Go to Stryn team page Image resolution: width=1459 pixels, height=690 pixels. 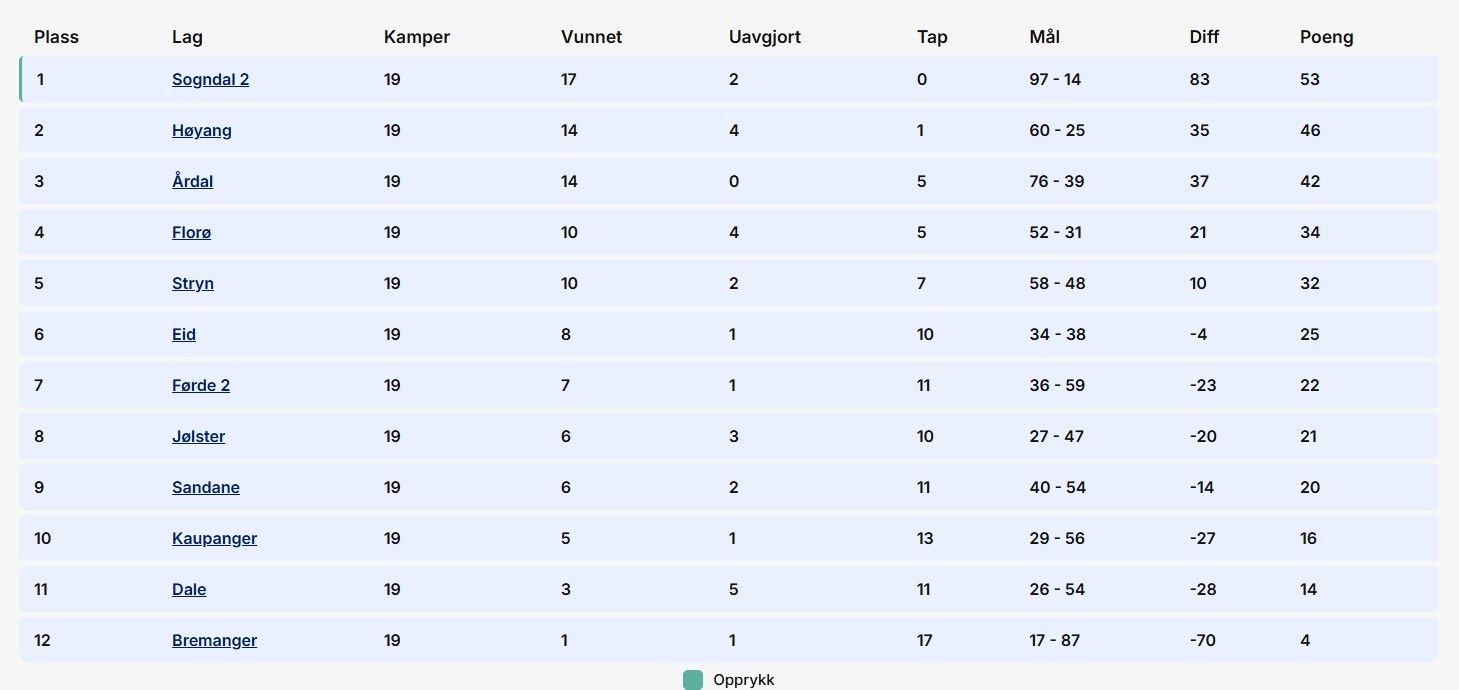(192, 284)
